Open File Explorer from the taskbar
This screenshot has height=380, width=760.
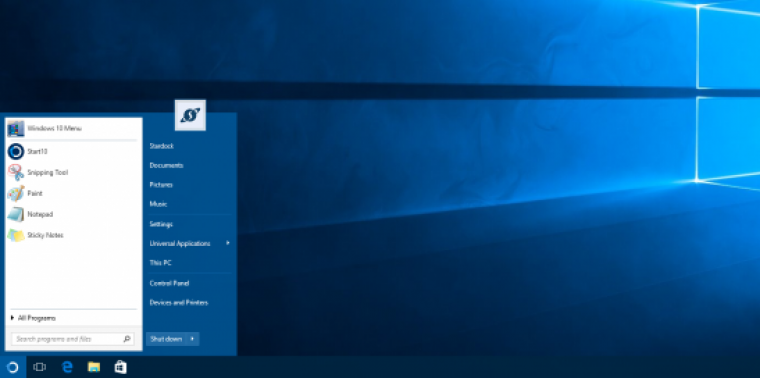click(94, 367)
